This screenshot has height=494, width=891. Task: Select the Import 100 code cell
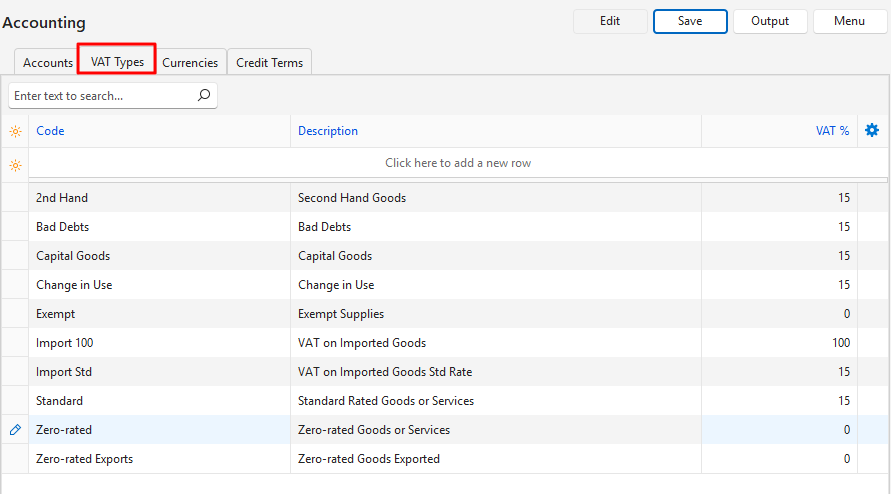coord(65,343)
